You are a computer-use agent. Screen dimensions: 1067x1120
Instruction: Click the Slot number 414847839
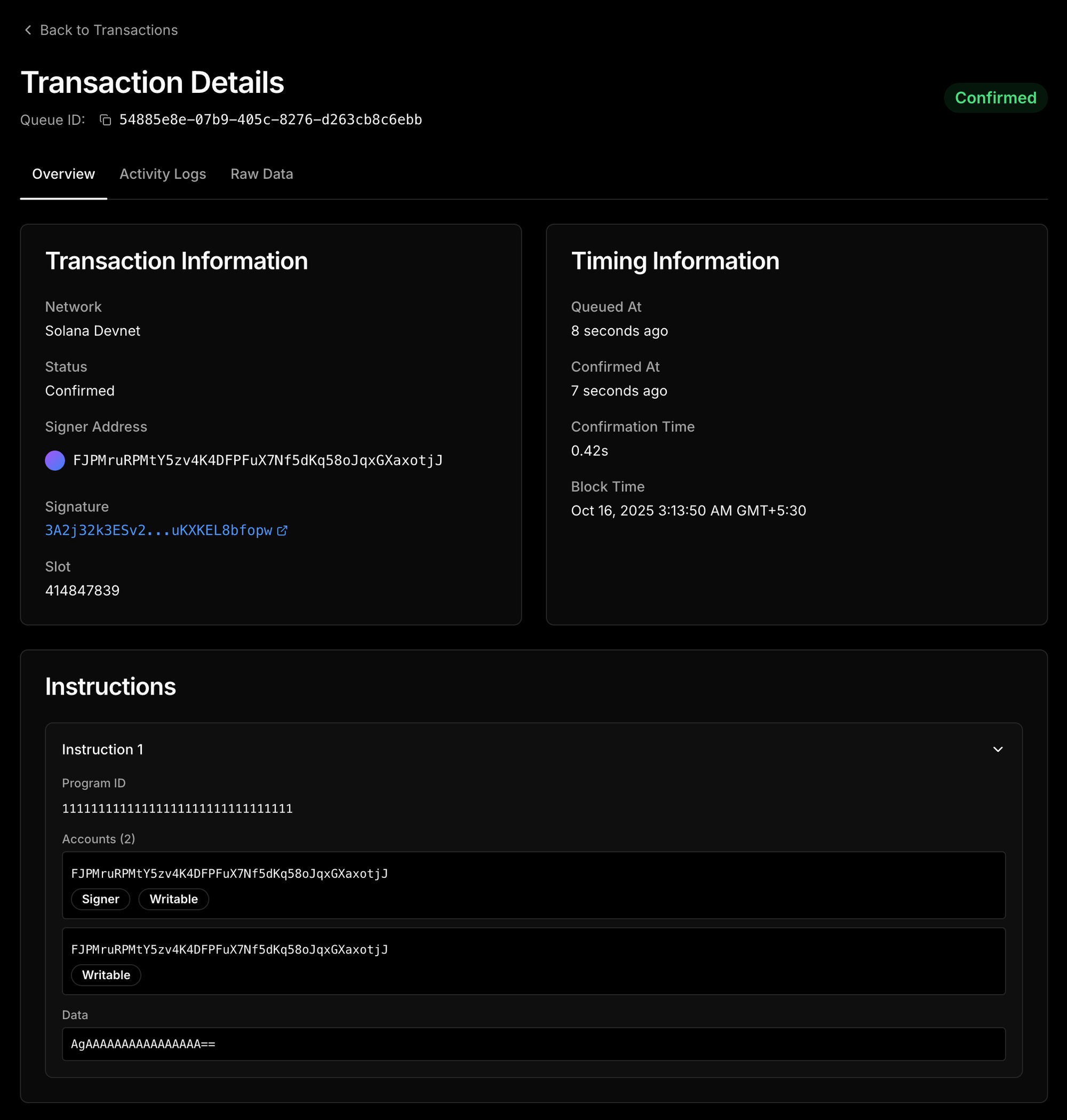[83, 591]
